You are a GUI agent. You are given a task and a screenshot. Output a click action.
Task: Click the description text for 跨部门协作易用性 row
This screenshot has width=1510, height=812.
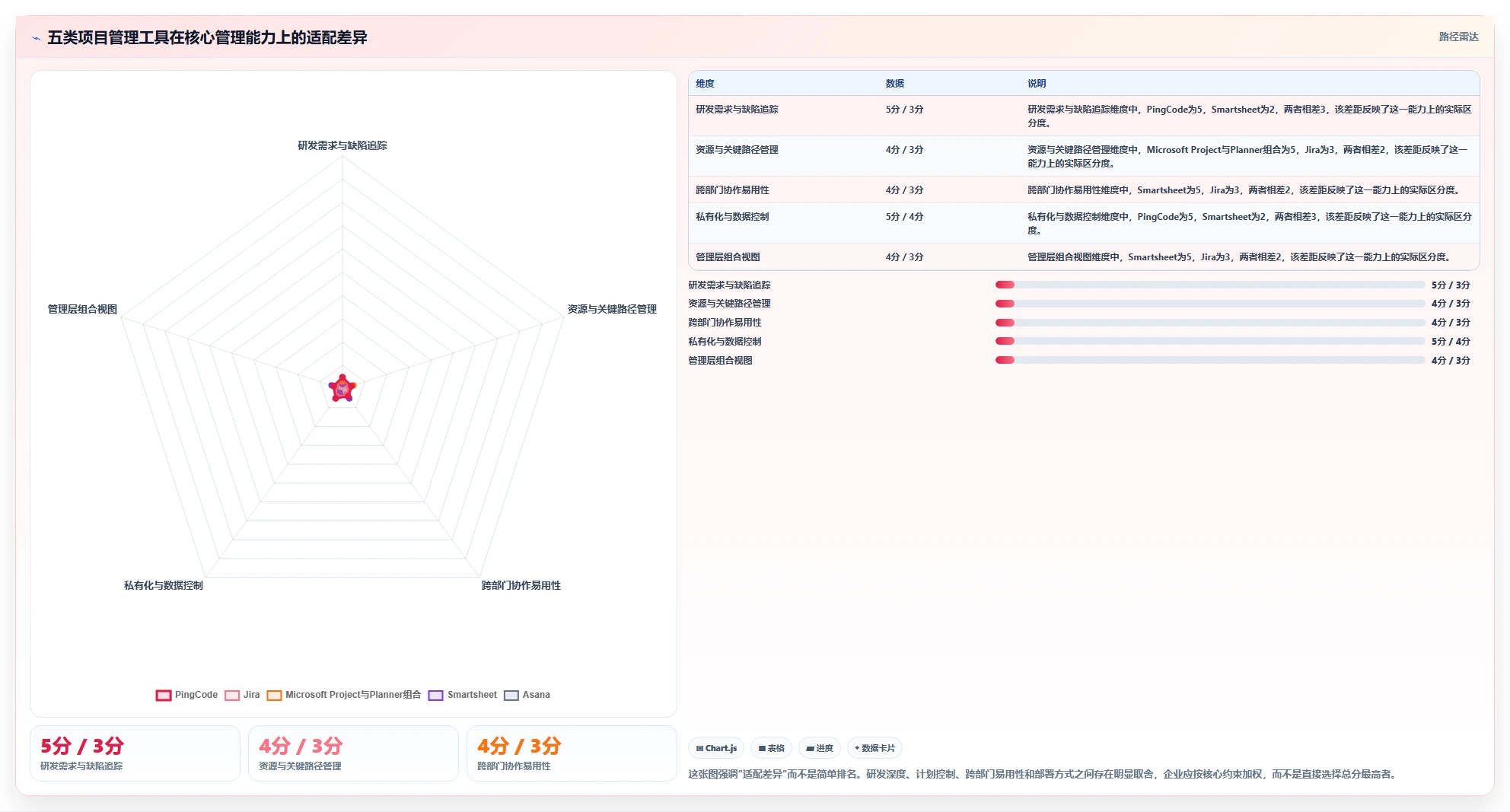click(x=1245, y=190)
